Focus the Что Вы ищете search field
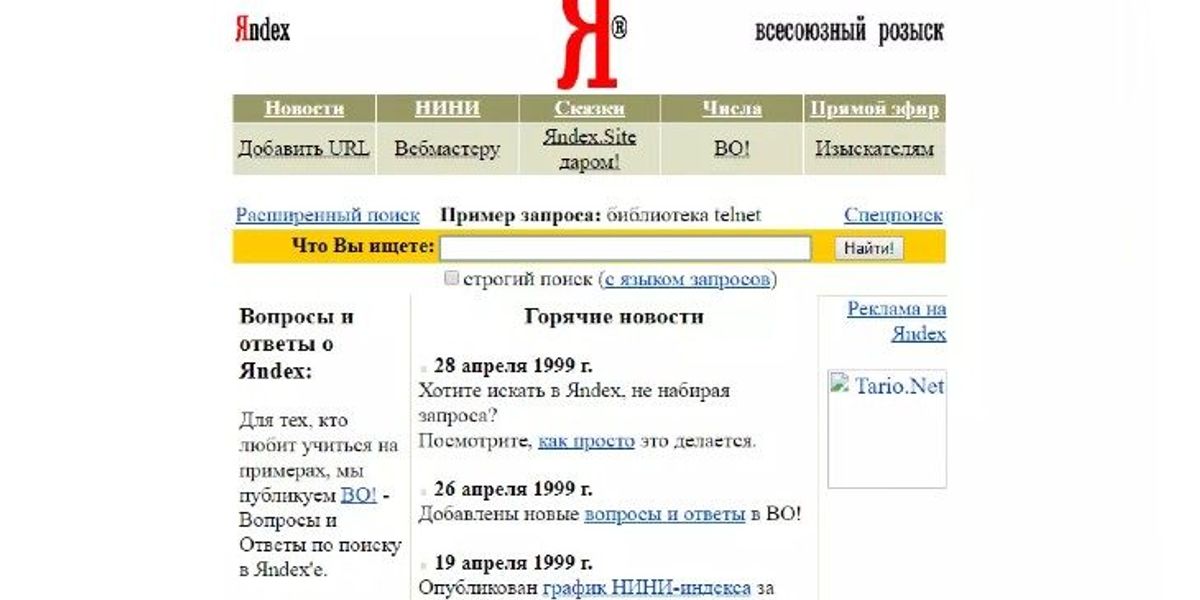Screen dimensions: 1200x600 click(625, 248)
